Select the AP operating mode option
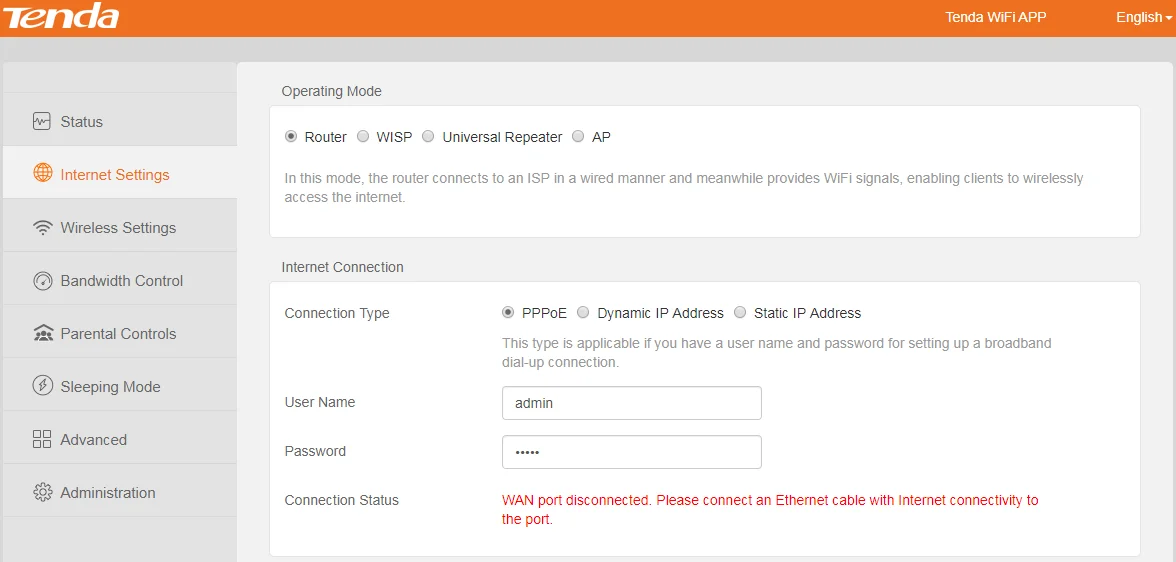 (578, 137)
